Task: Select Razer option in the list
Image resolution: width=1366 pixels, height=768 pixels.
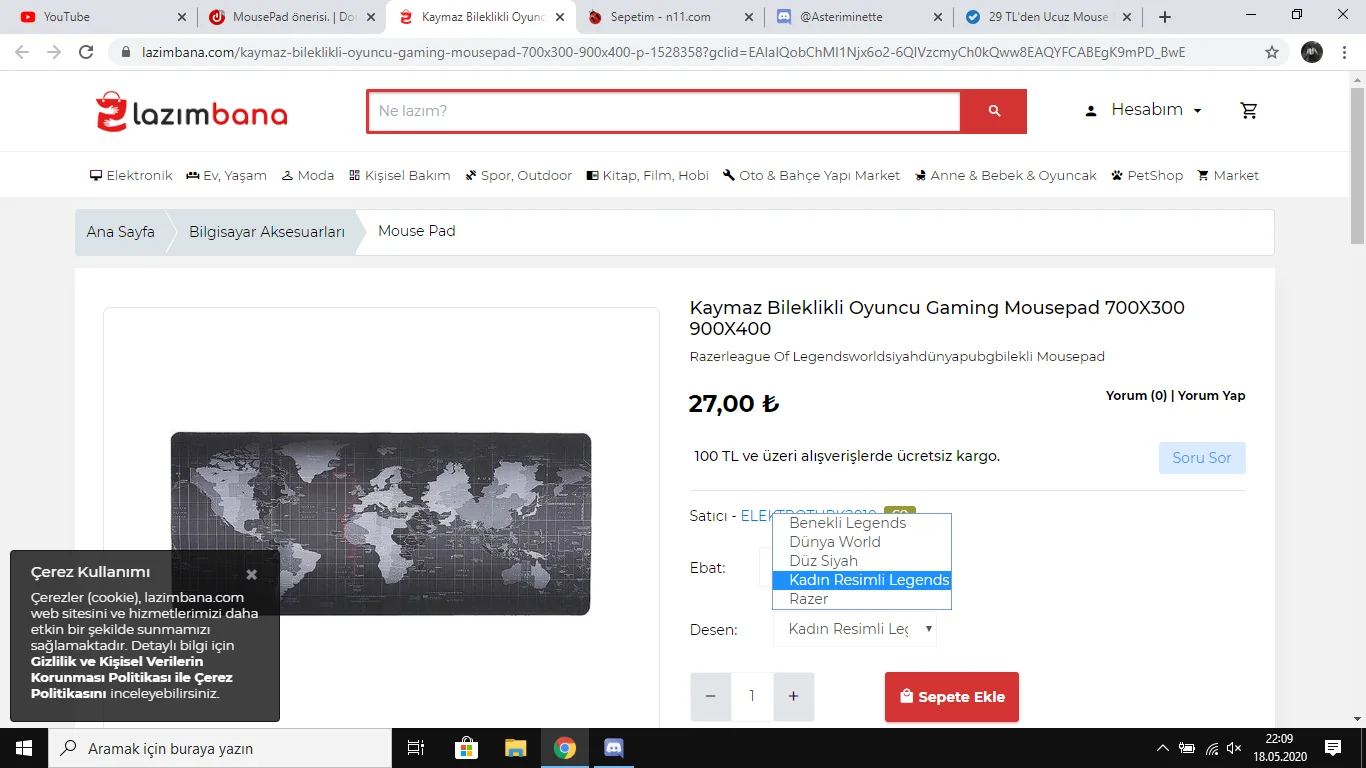Action: point(862,599)
